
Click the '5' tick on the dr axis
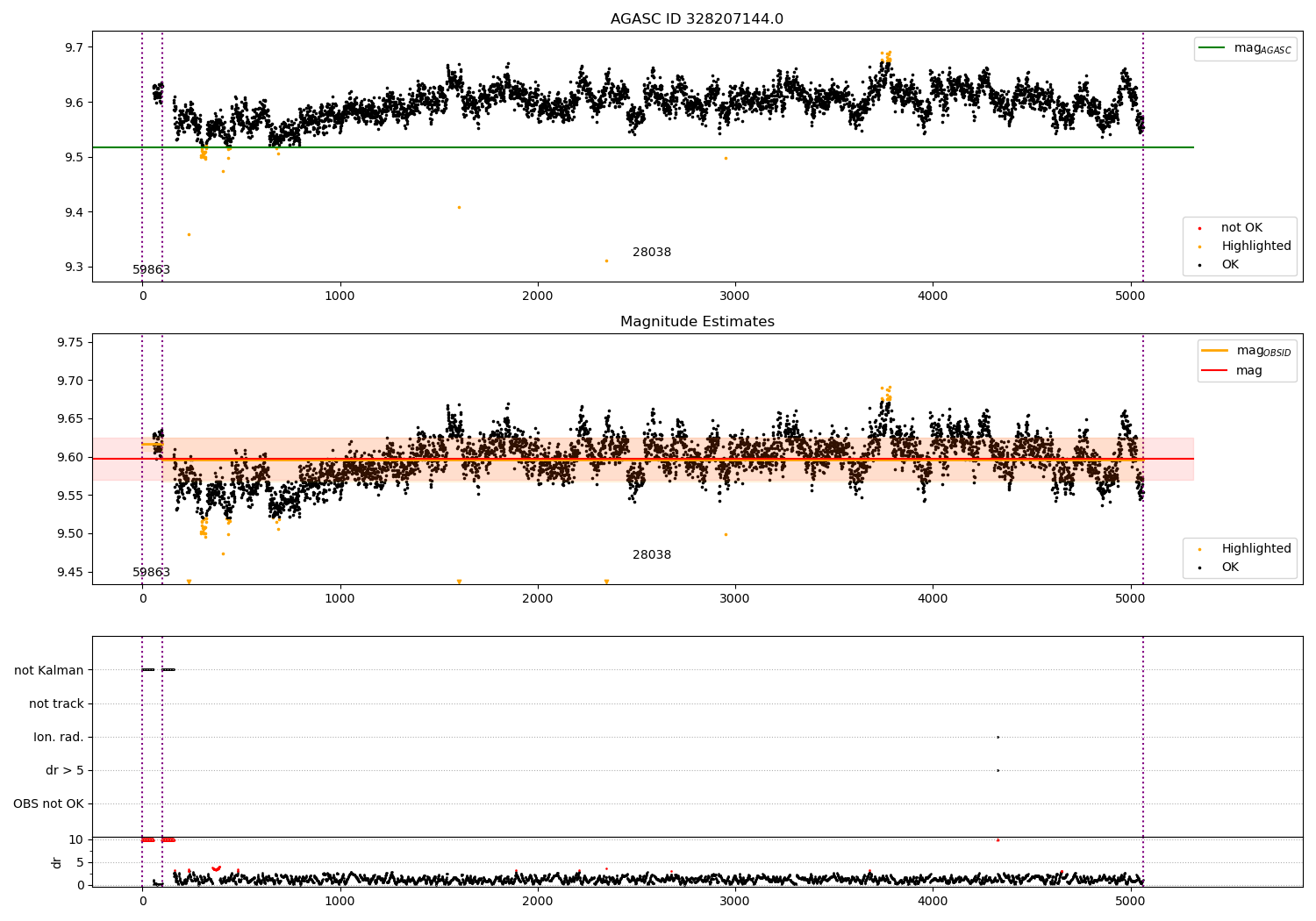(81, 863)
